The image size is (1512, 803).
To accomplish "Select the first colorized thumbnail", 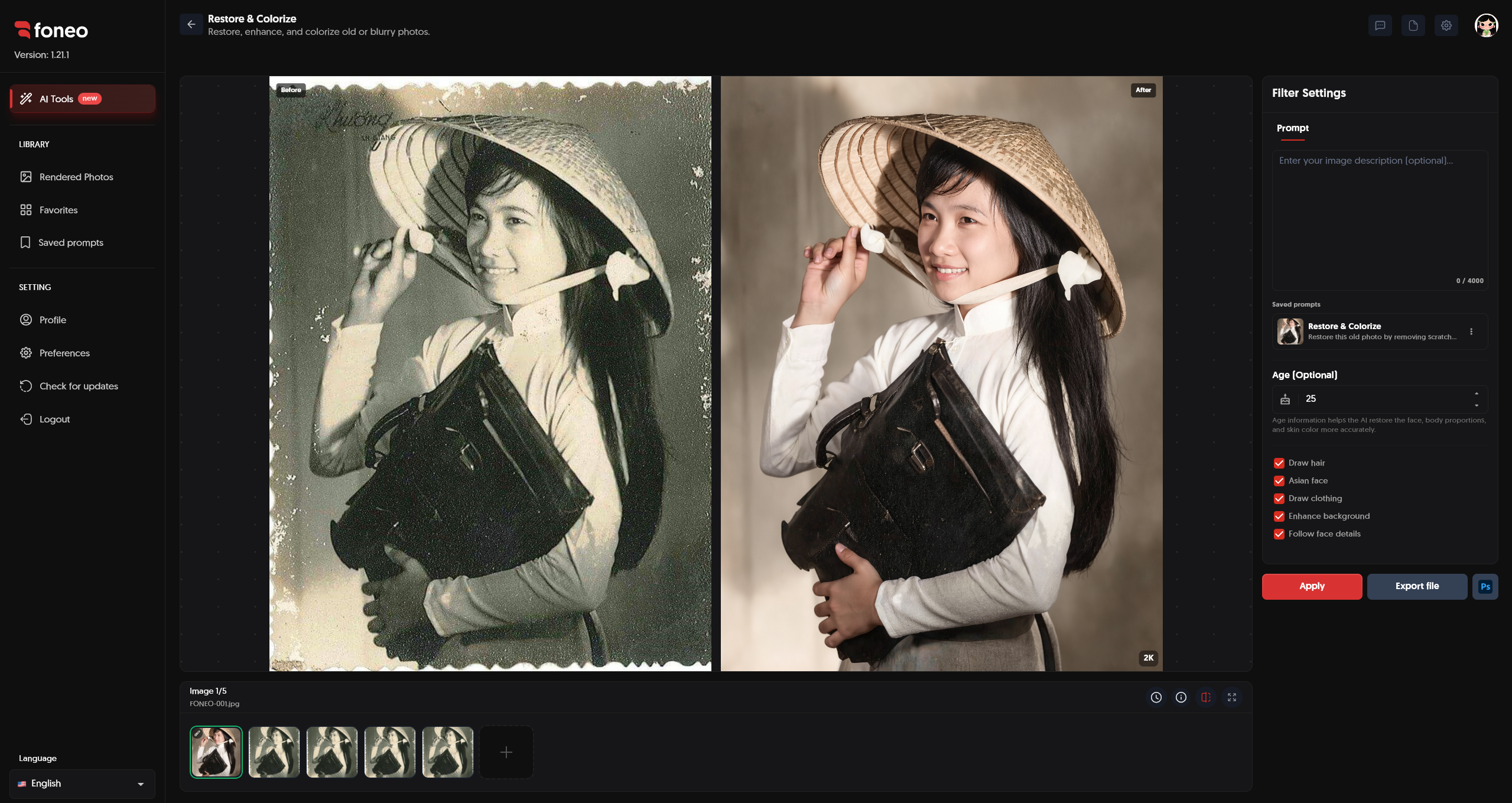I will [x=216, y=752].
